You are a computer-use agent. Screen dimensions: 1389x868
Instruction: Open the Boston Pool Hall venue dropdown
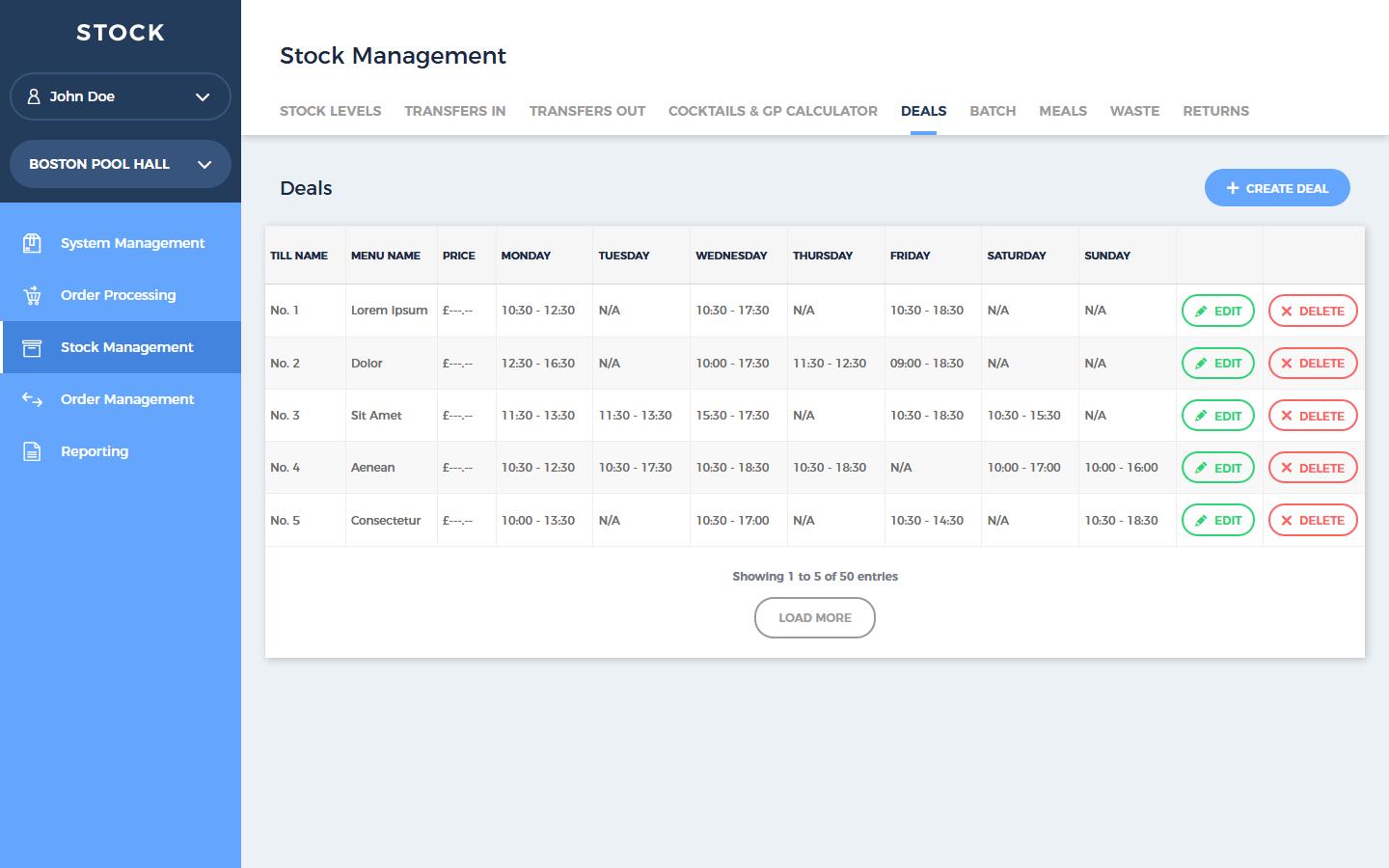204,164
